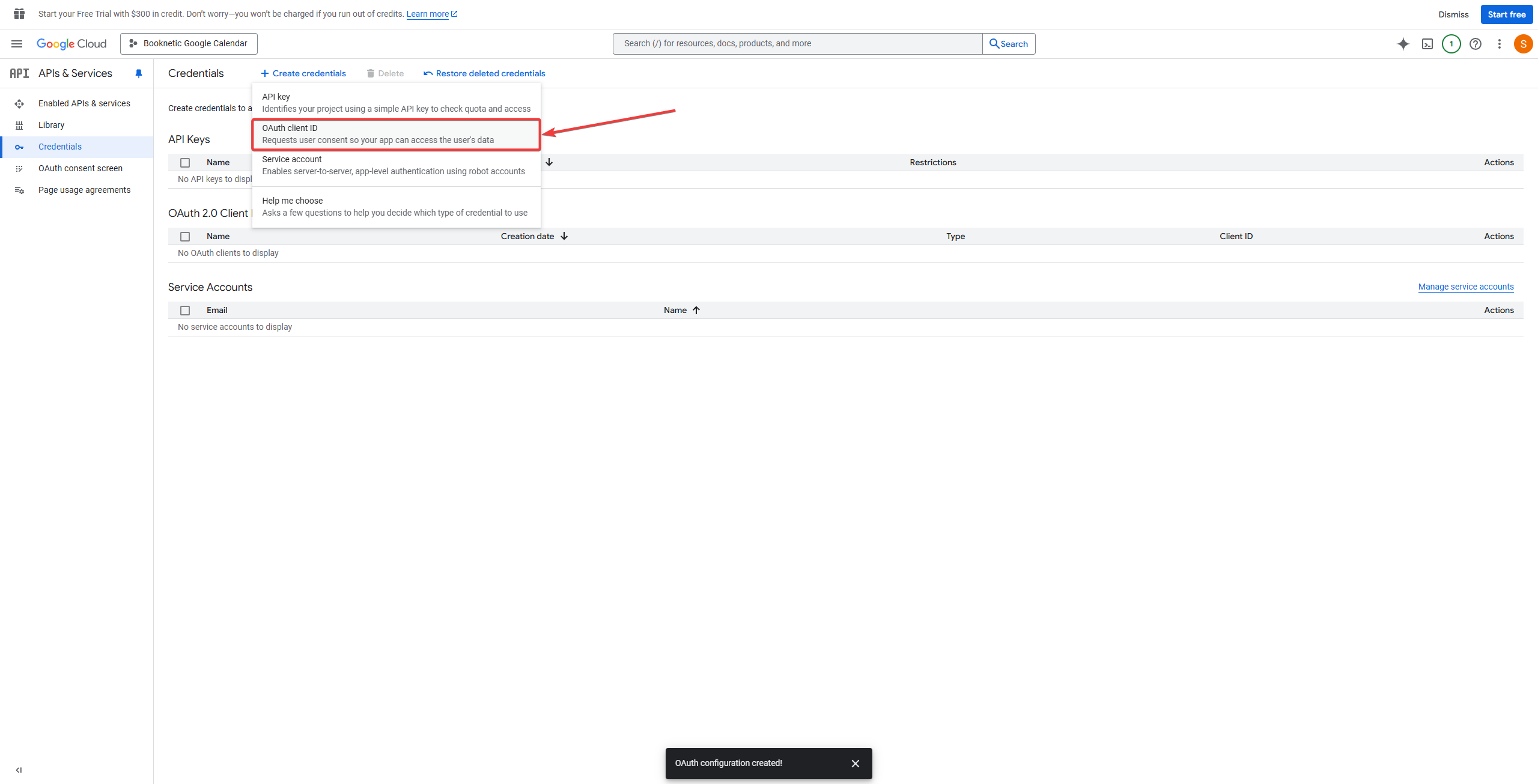
Task: Choose OAuth client ID menu option
Action: click(x=397, y=134)
